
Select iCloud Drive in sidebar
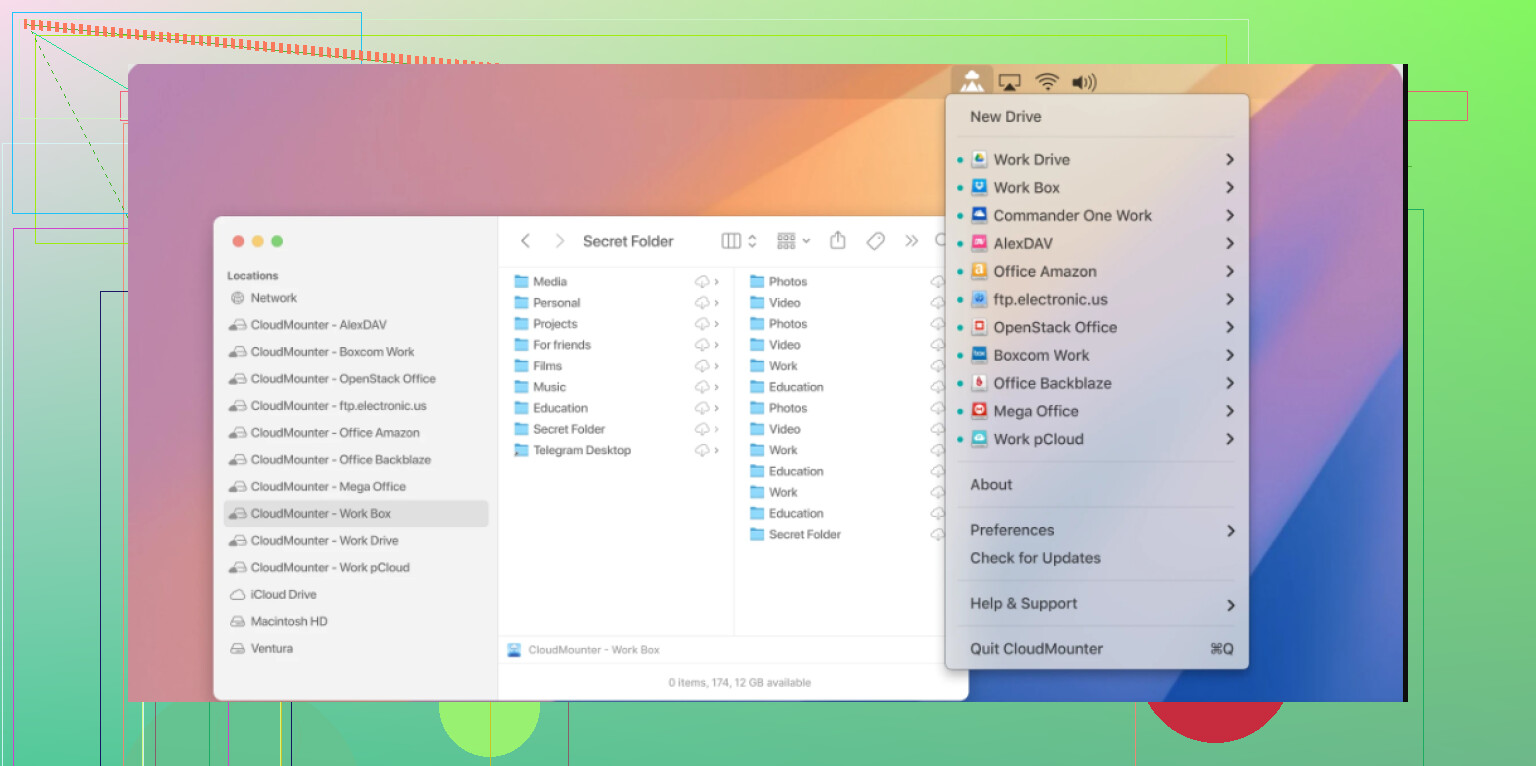pyautogui.click(x=283, y=594)
